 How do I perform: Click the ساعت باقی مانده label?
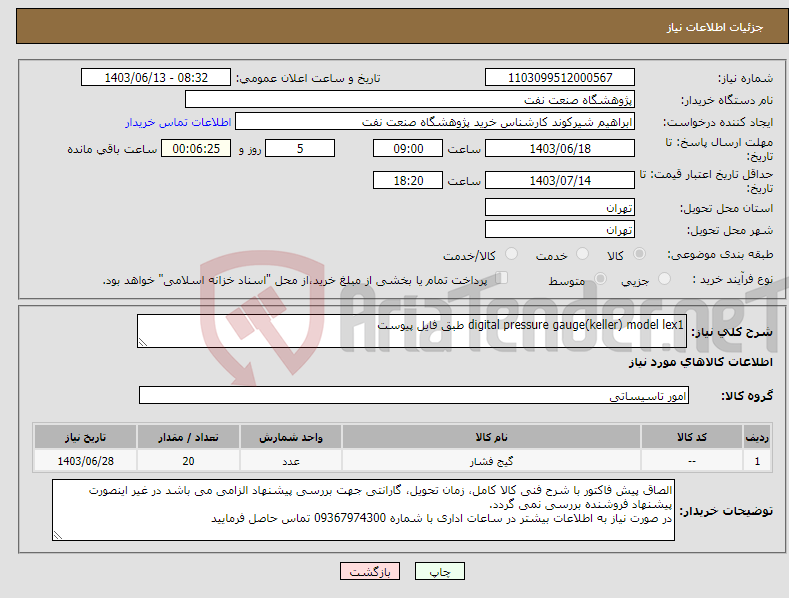coord(112,149)
